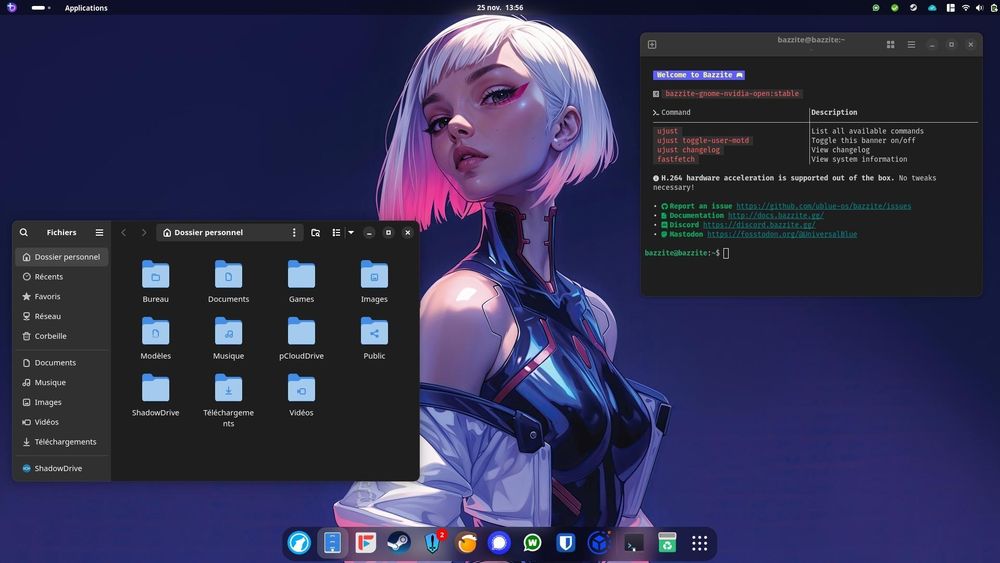
Task: Select the Téléchargements folder icon in grid
Action: coord(228,388)
